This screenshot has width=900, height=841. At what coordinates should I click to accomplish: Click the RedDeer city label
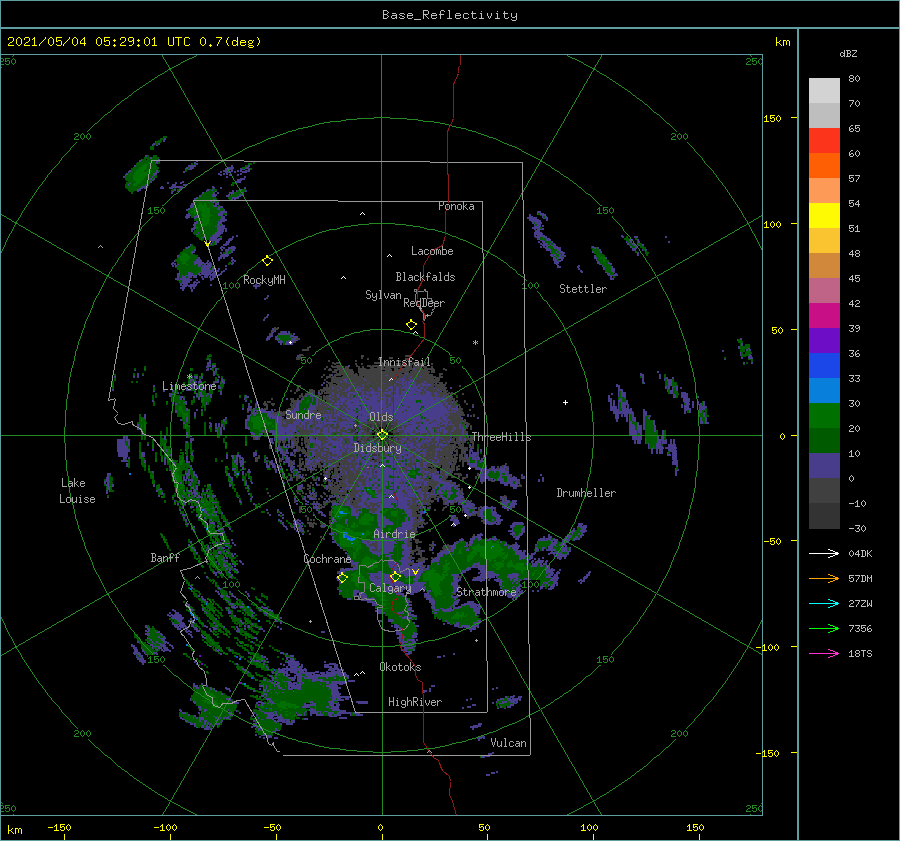(424, 303)
